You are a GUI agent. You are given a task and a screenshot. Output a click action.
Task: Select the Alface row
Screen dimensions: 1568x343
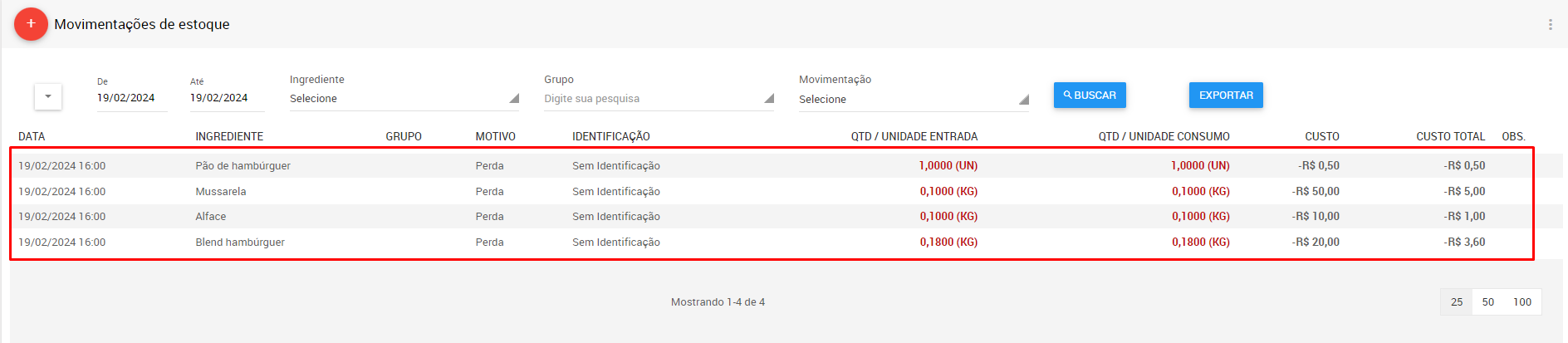772,216
